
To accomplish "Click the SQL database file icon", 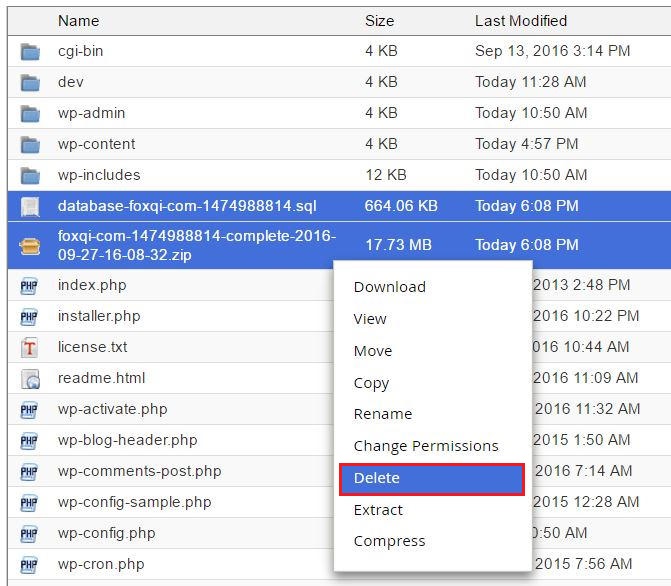I will (30, 207).
